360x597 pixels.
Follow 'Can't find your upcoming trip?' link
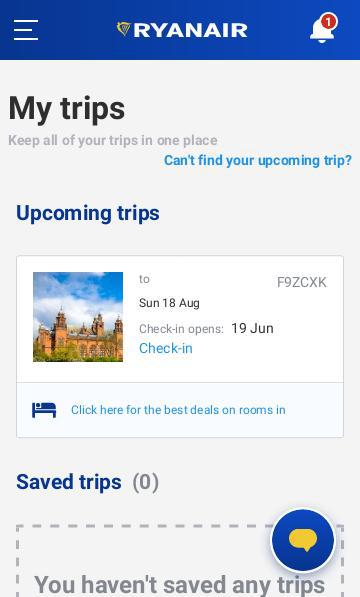258,160
